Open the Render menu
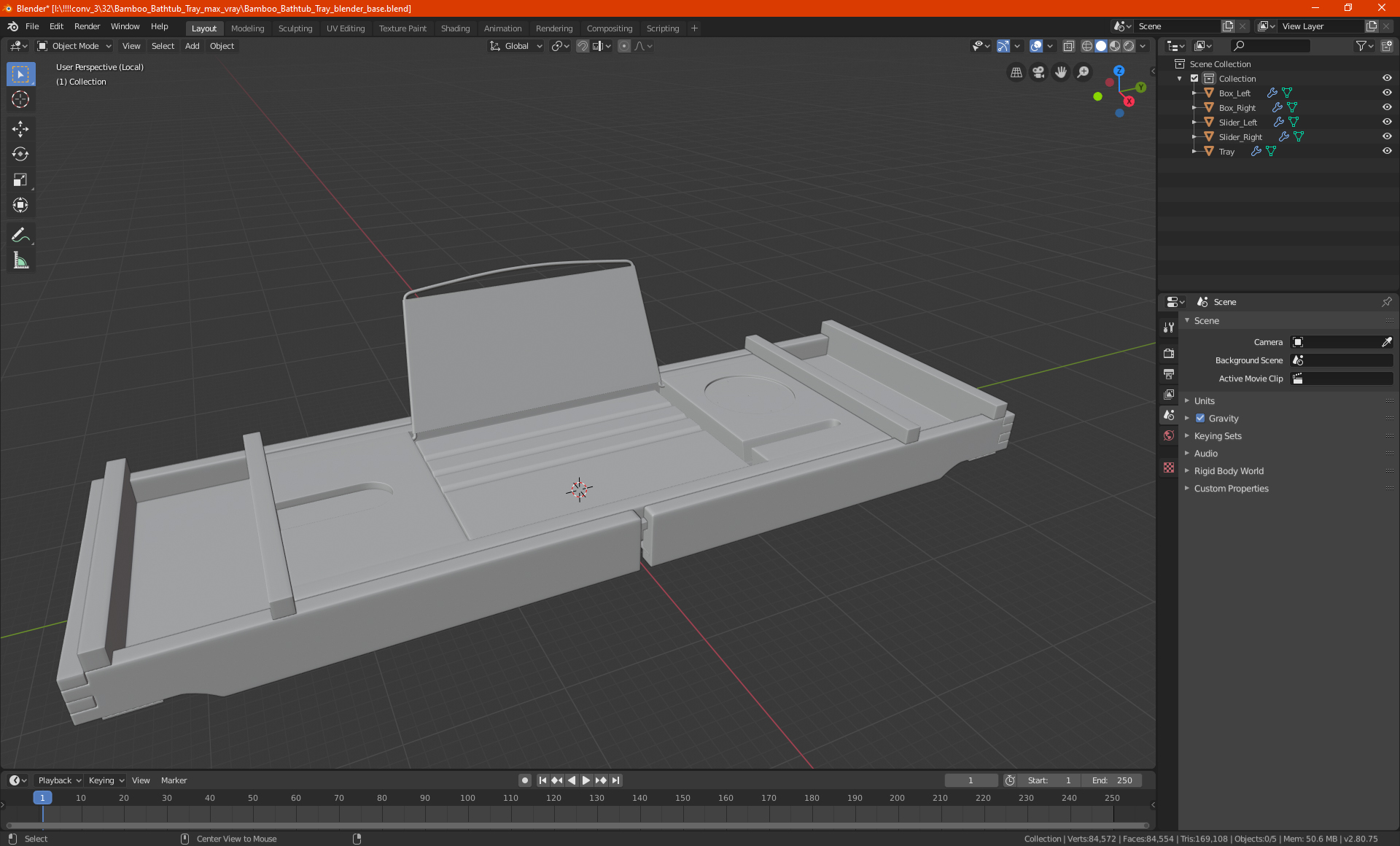1400x846 pixels. coord(87,26)
